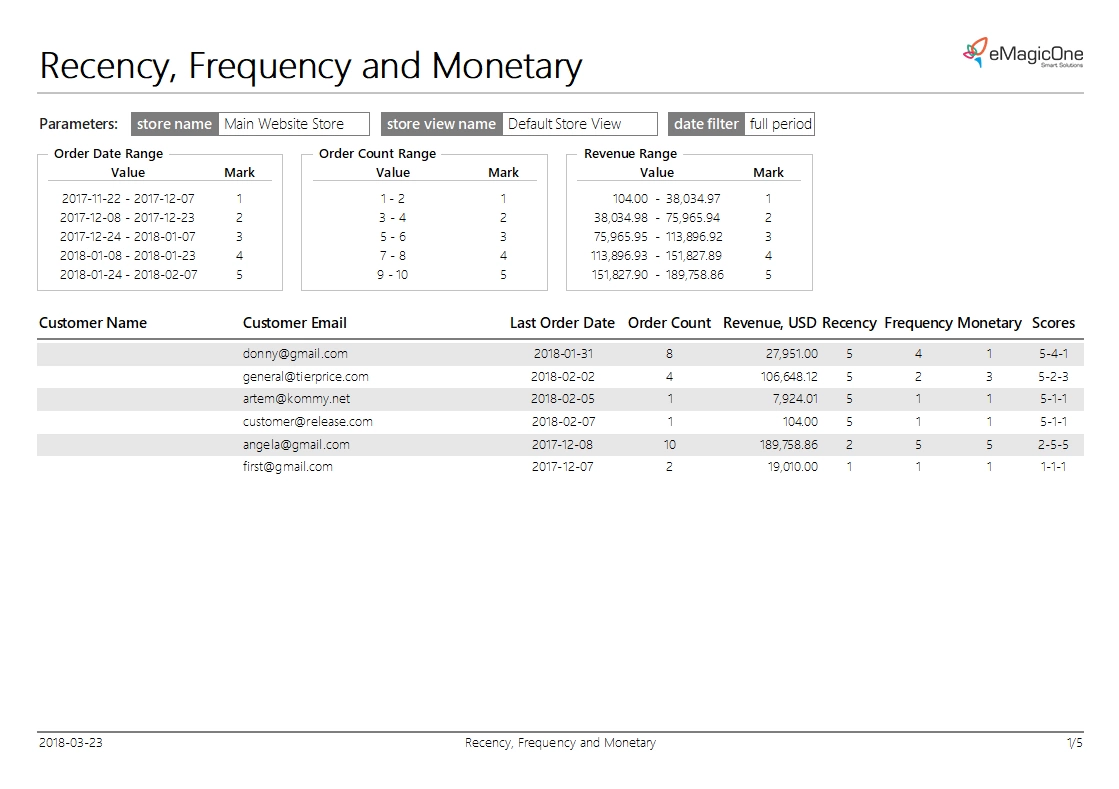1119x789 pixels.
Task: Select email general@tierprice.com
Action: pyautogui.click(x=305, y=377)
